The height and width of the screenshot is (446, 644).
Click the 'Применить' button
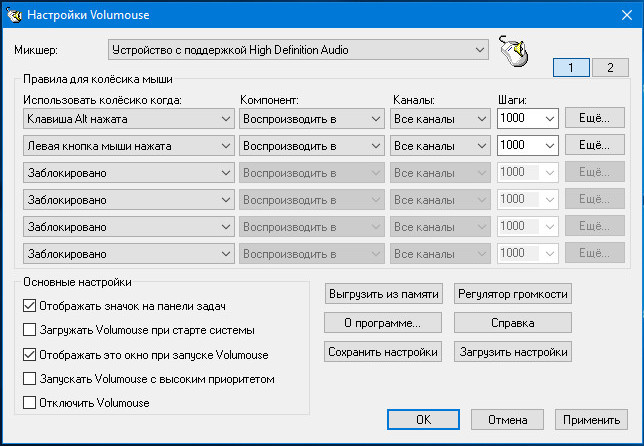point(593,419)
